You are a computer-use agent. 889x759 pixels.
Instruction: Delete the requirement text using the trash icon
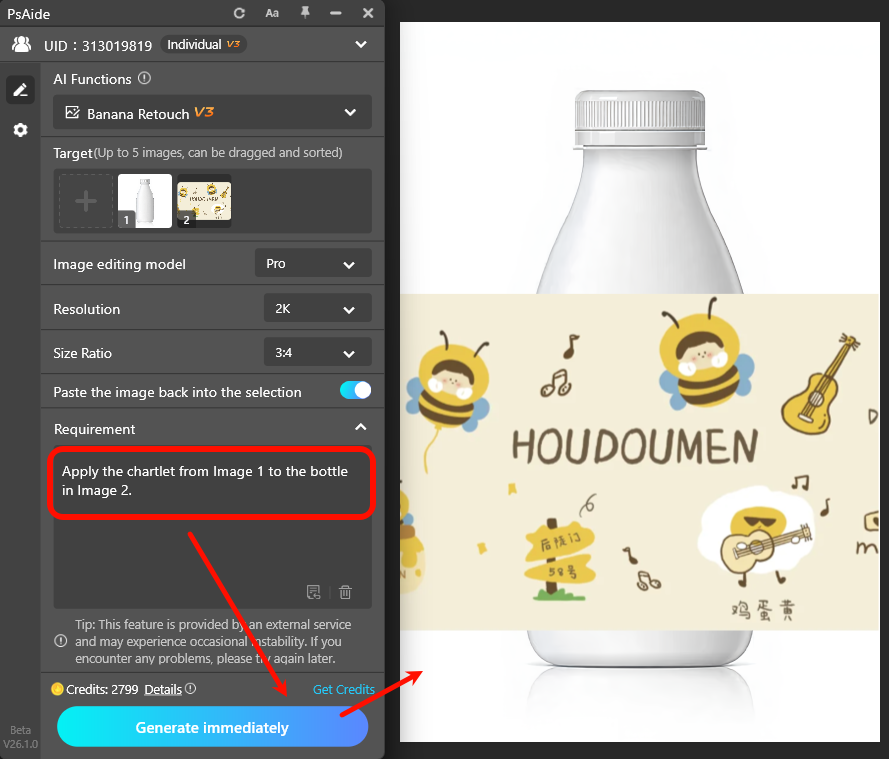pyautogui.click(x=345, y=592)
